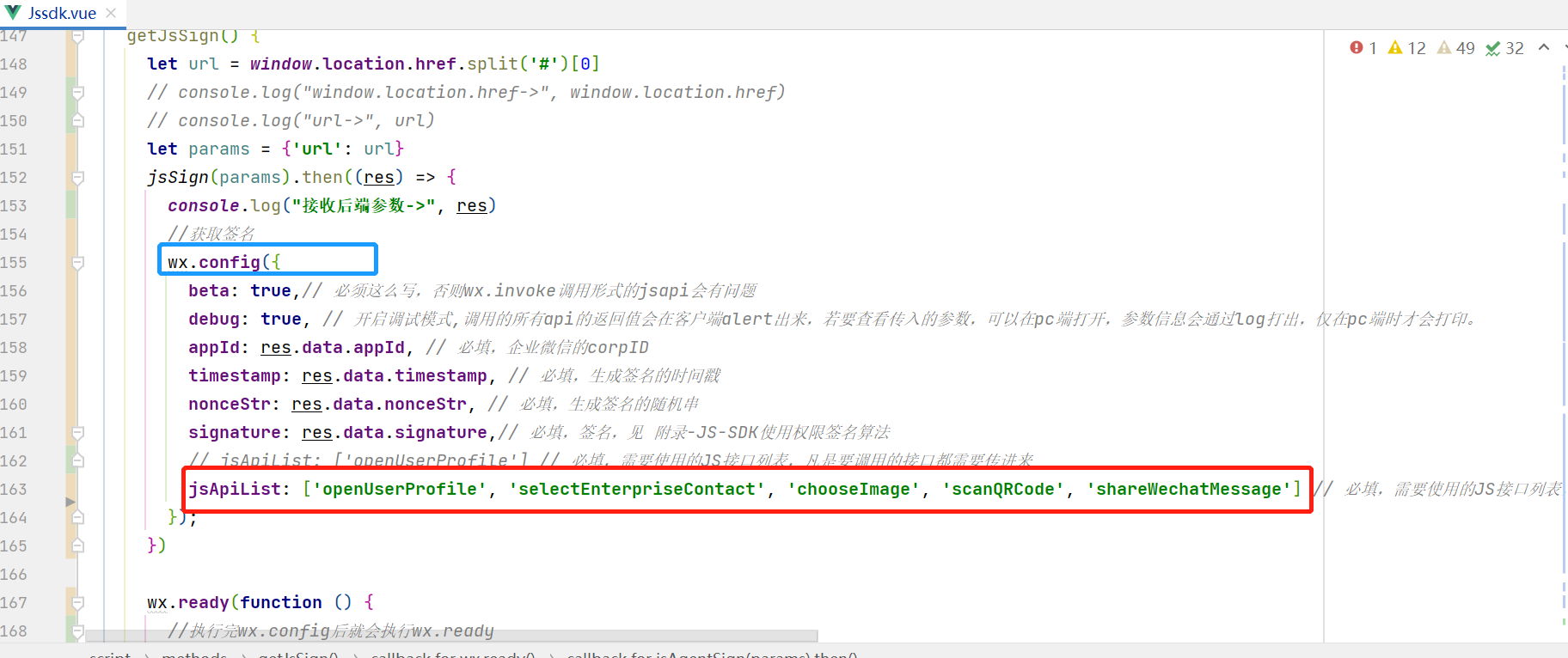Click 'shareWechatMessage' in jsApiList
Viewport: 1568px width, 658px height.
point(1189,489)
